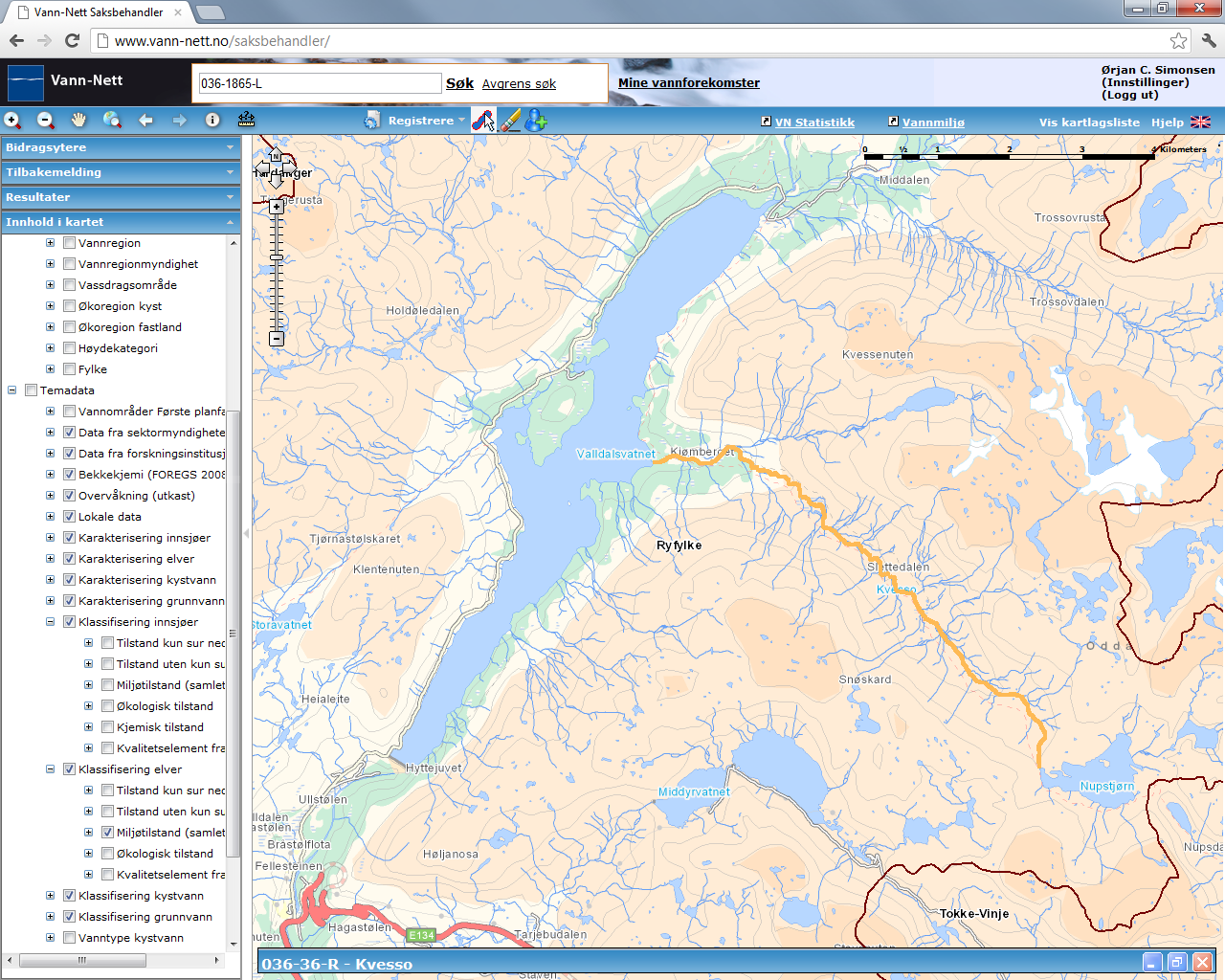Click the zoom slider plus button
The image size is (1225, 980).
(277, 207)
